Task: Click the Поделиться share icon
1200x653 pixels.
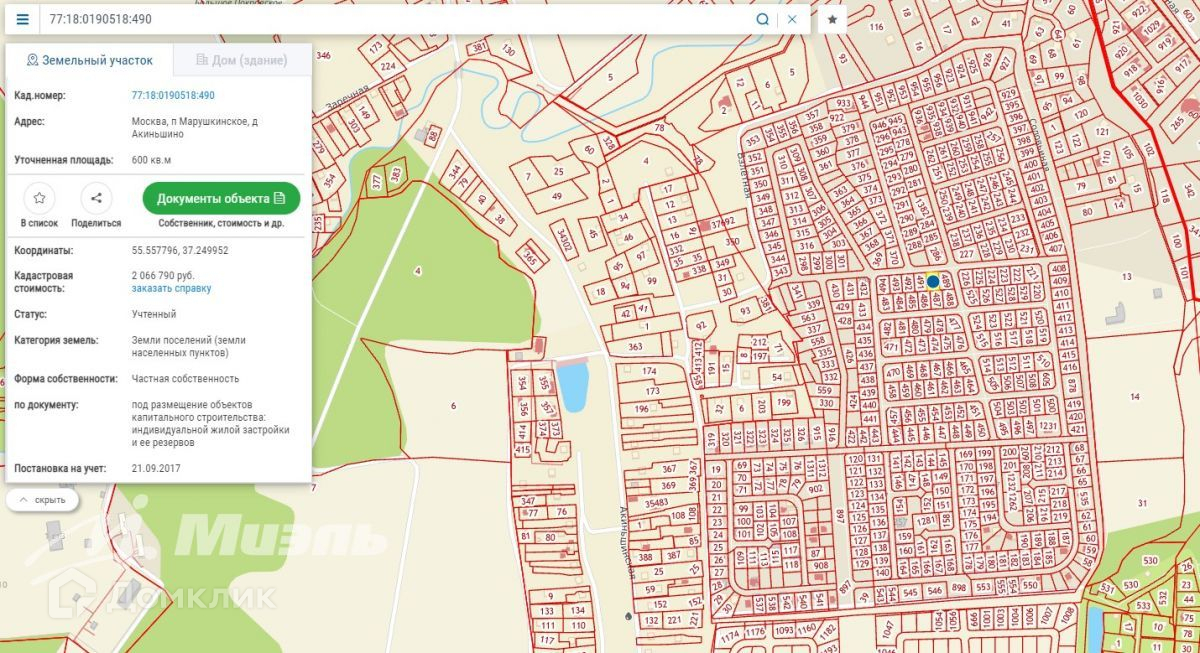Action: (x=96, y=198)
